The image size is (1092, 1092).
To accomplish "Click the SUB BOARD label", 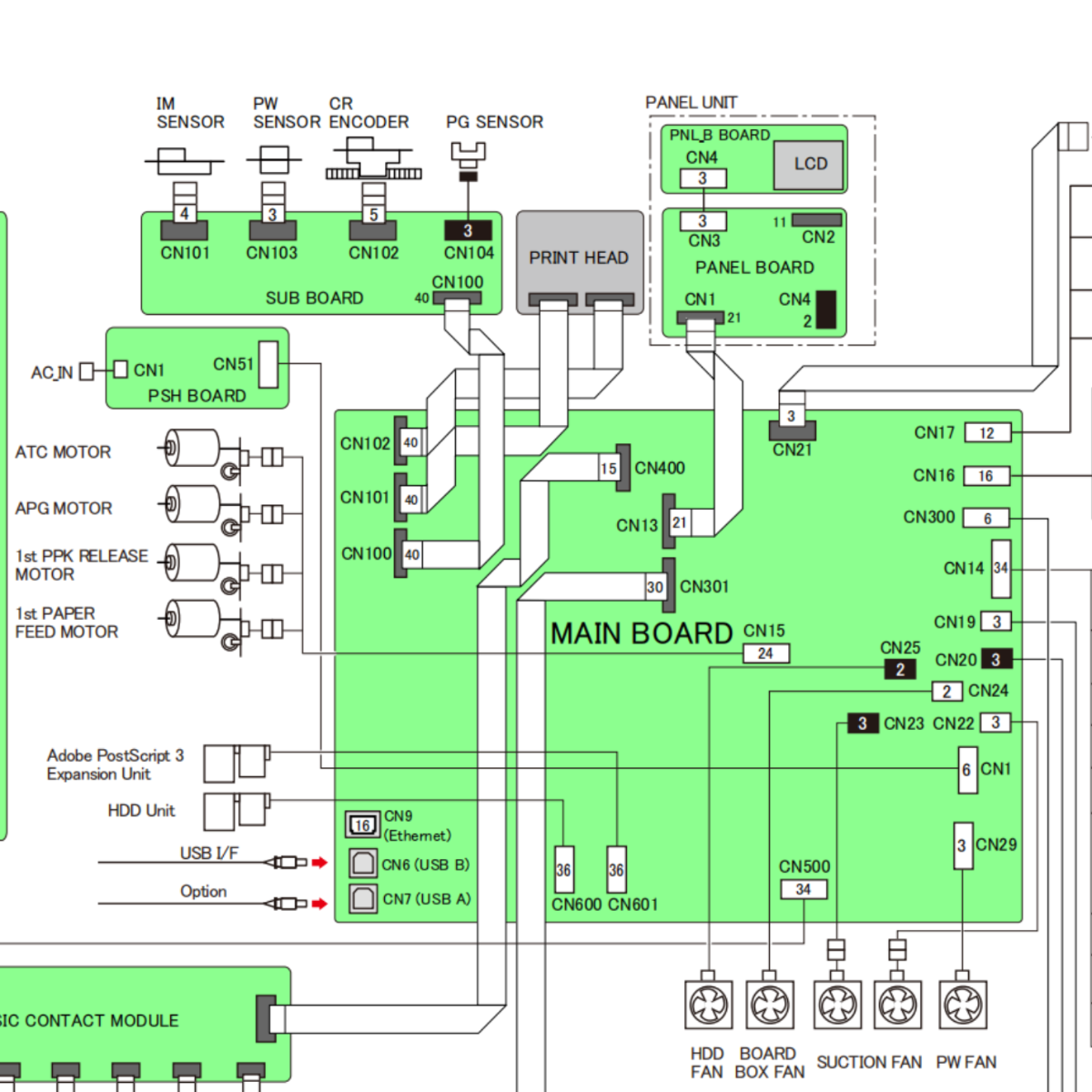I will pyautogui.click(x=314, y=298).
